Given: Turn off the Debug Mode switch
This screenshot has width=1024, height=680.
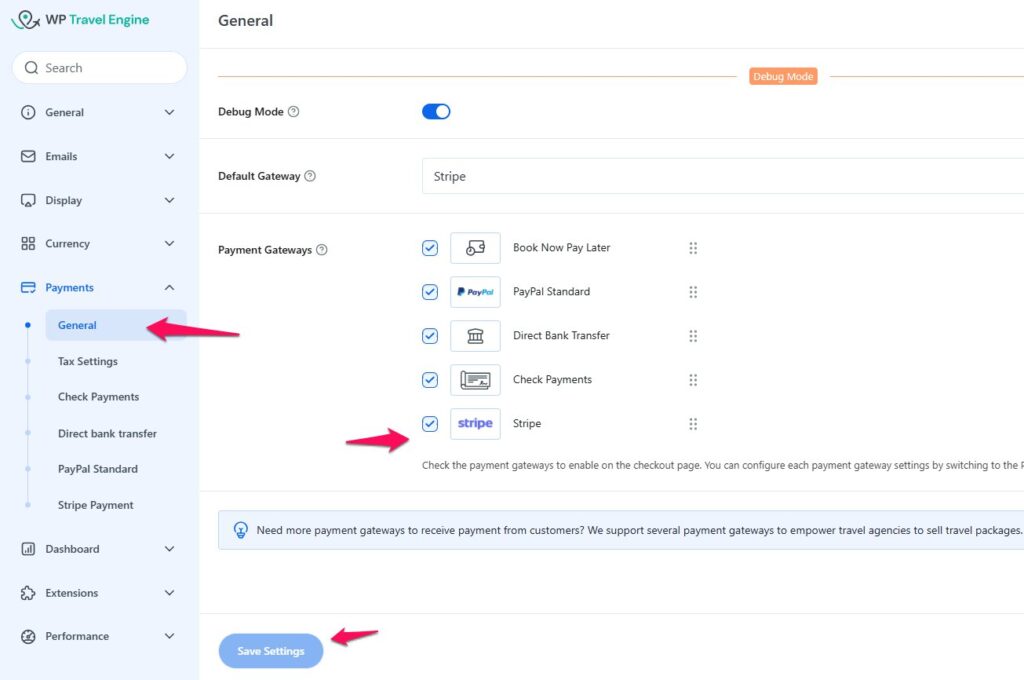Looking at the screenshot, I should coord(436,112).
